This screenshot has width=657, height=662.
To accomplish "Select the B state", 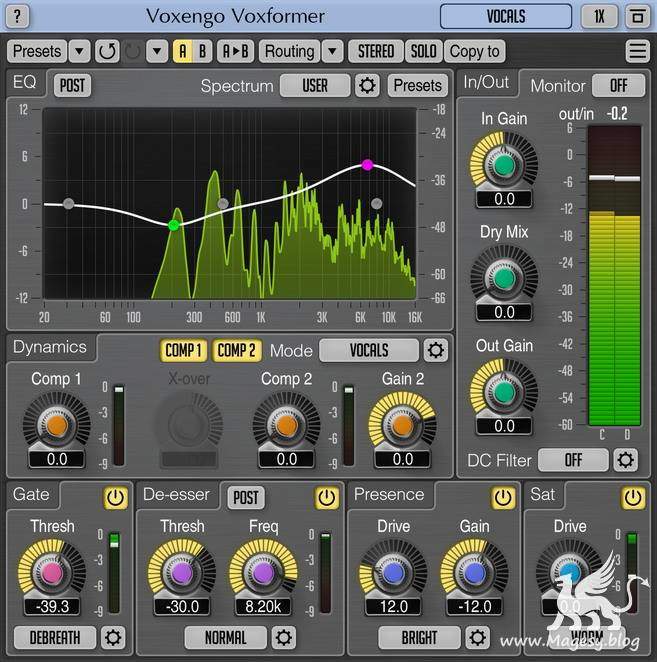I will pos(202,52).
